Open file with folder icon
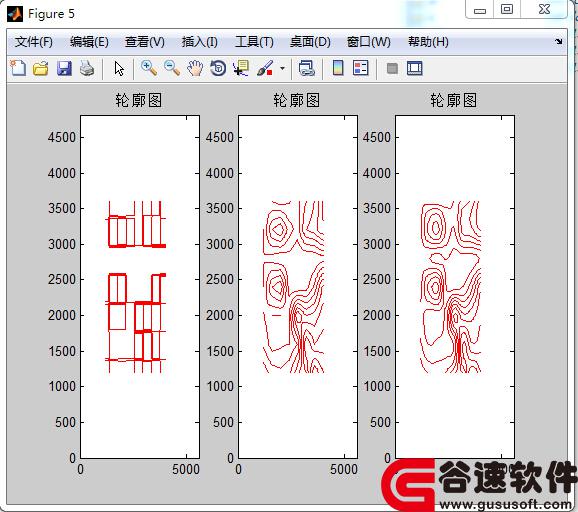This screenshot has height=512, width=578. coord(41,69)
